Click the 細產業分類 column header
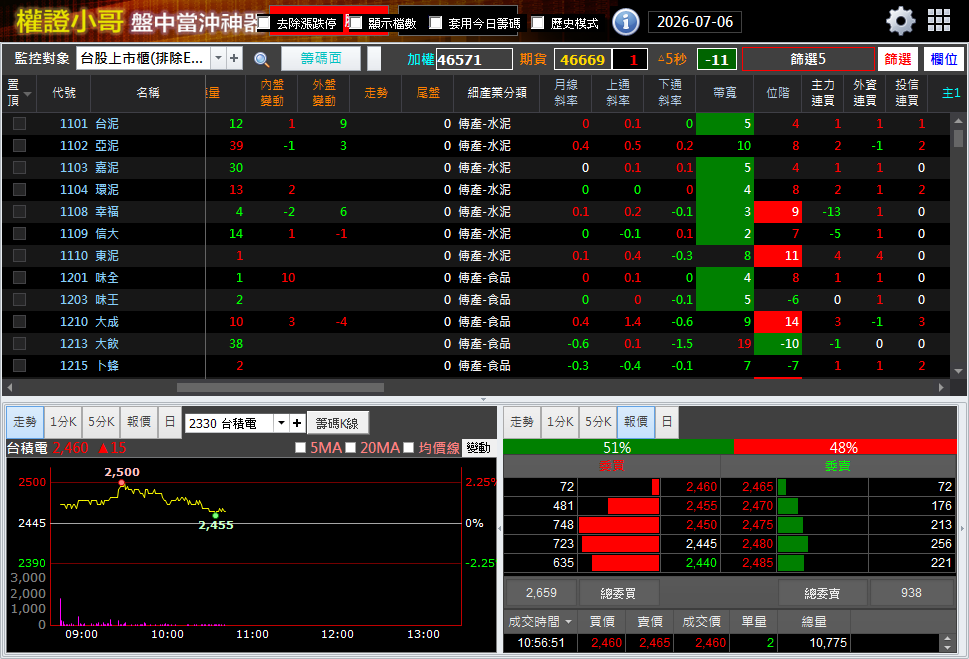Viewport: 969px width, 659px height. pos(497,93)
